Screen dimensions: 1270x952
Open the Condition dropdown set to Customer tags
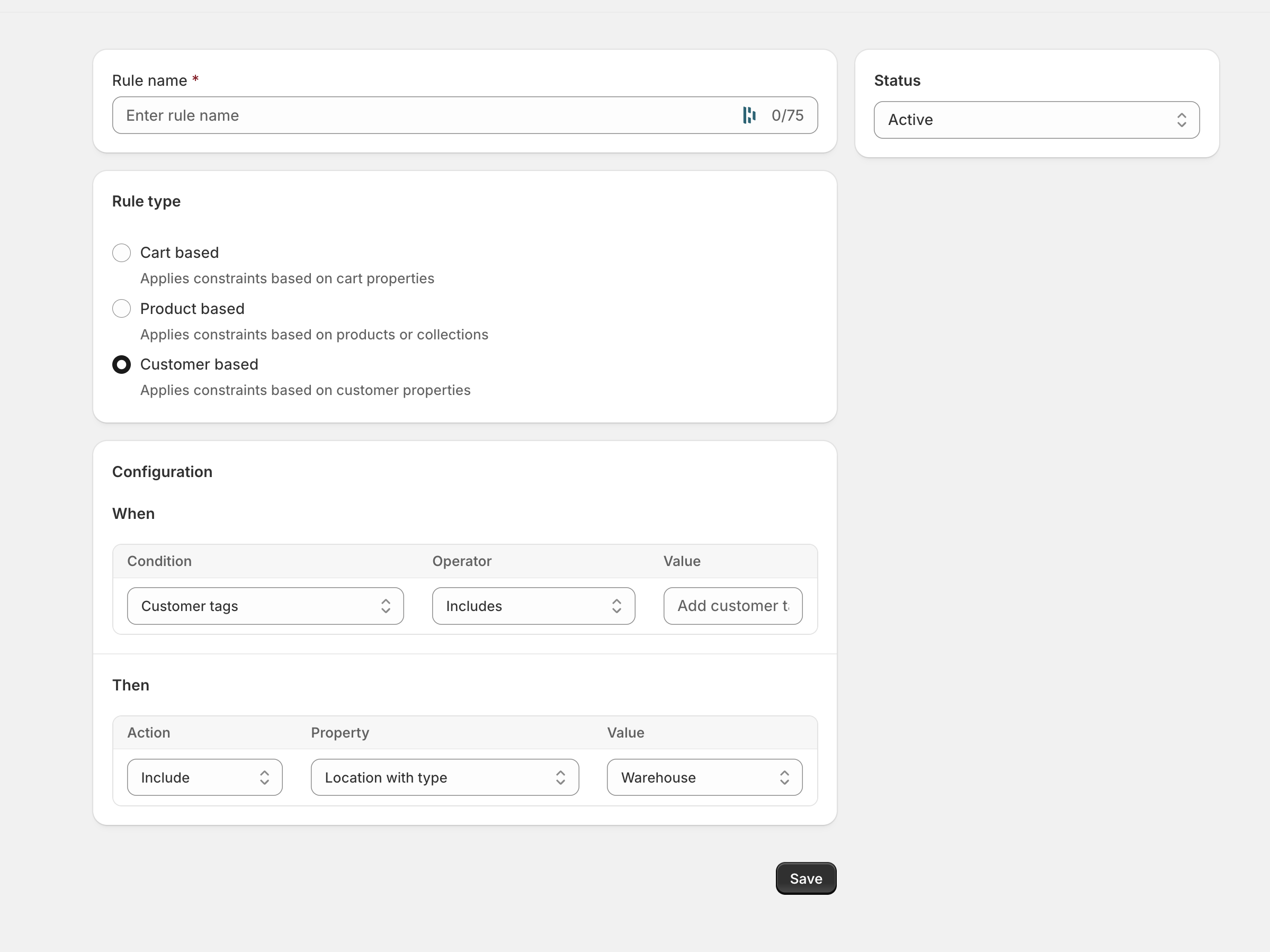click(265, 606)
